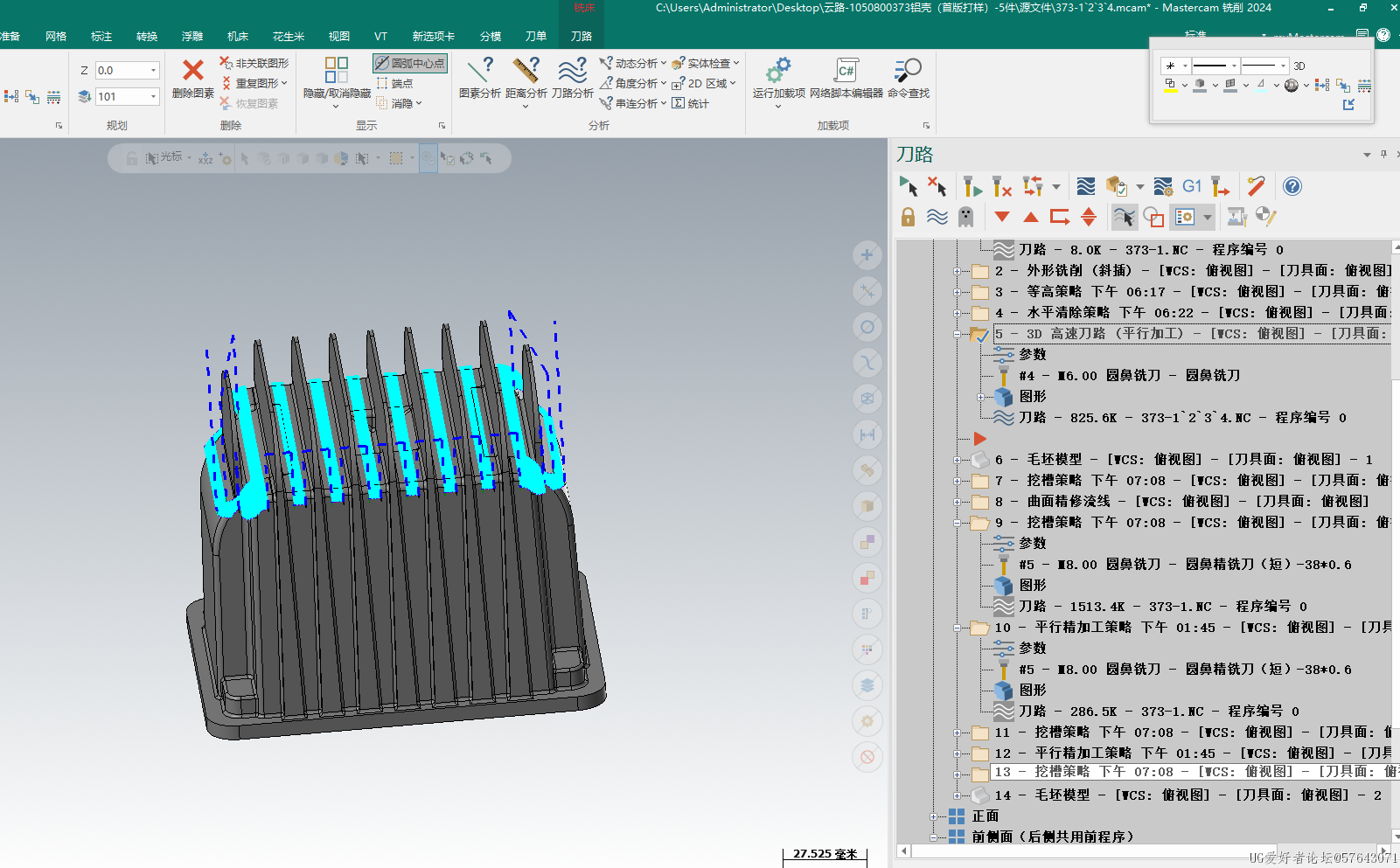This screenshot has height=868, width=1400.
Task: Click the 统计 statistics button
Action: [x=690, y=103]
